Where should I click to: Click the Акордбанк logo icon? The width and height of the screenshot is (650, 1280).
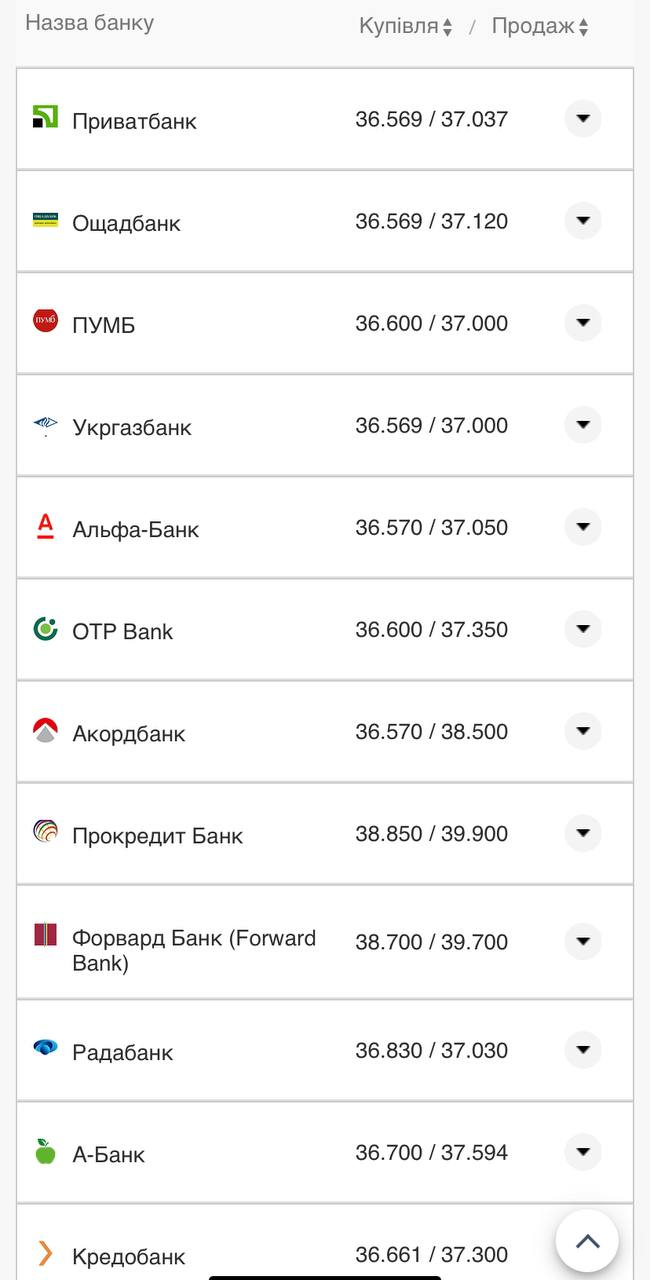(x=45, y=731)
